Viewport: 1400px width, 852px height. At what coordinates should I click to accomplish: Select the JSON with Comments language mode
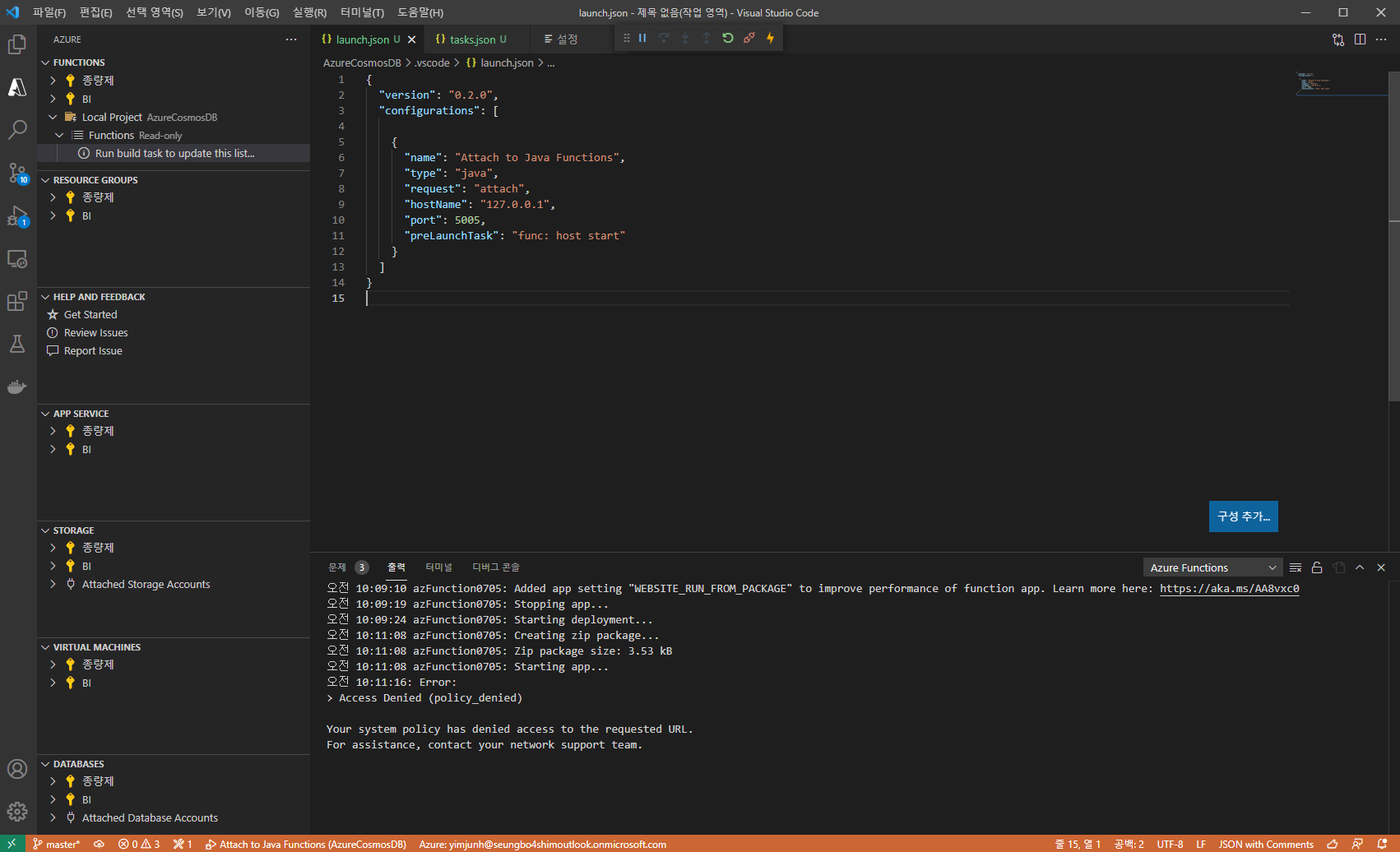(x=1266, y=844)
